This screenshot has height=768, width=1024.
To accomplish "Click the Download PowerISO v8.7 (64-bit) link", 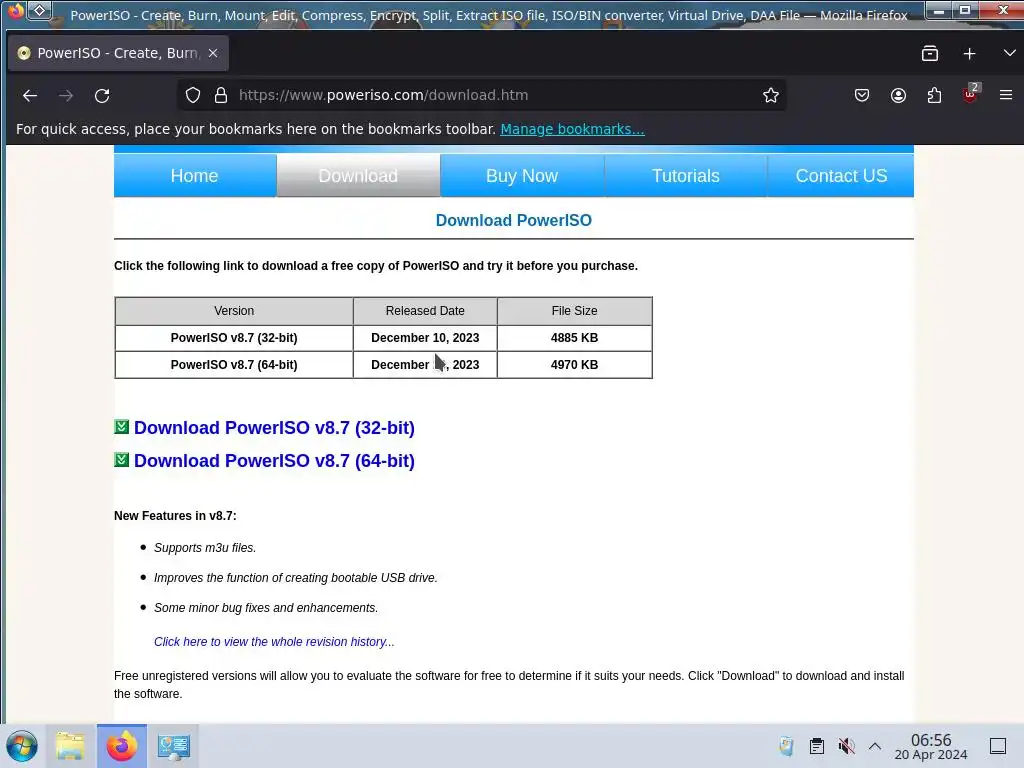I will point(274,461).
